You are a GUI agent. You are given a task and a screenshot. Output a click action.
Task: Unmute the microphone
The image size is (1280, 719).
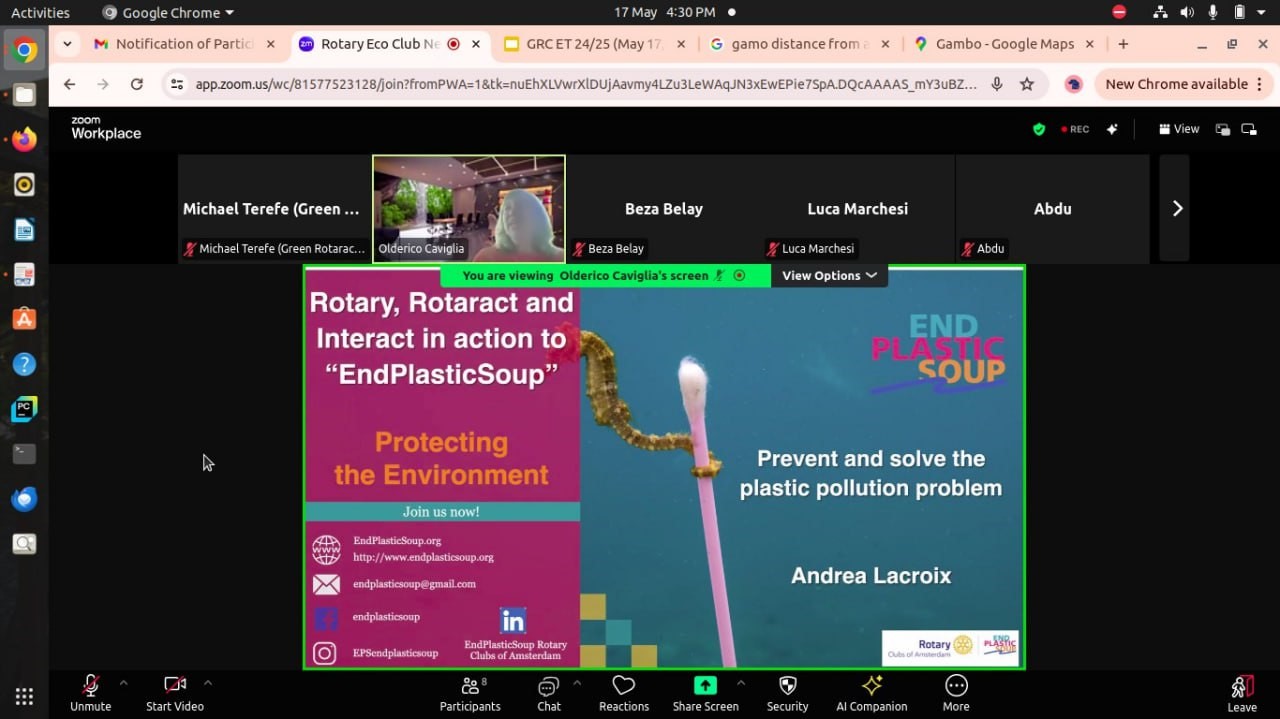tap(90, 693)
